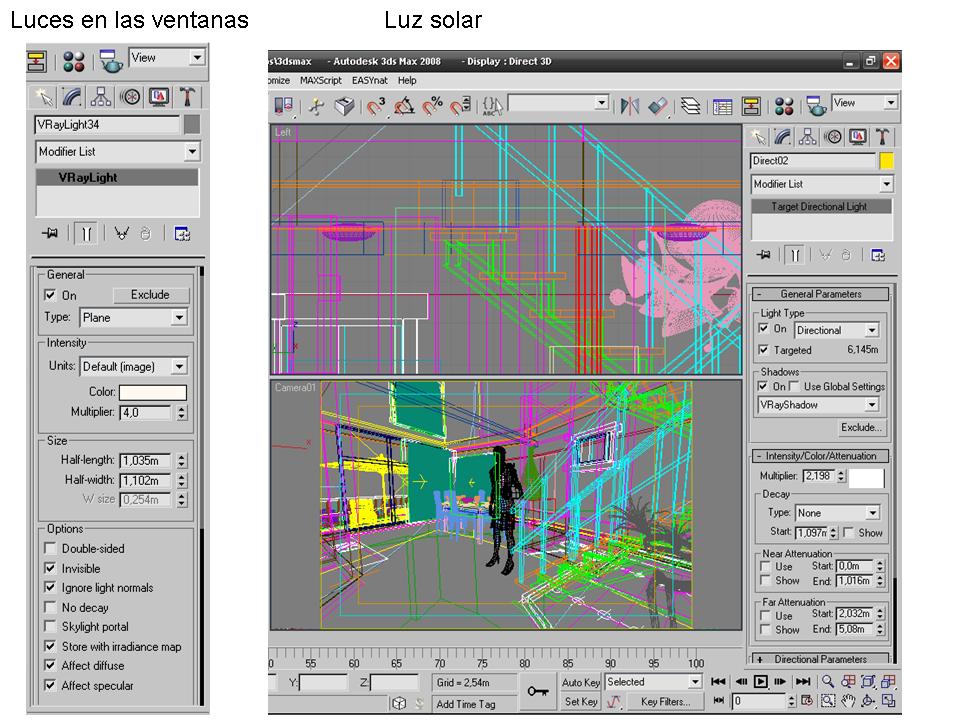Open Modifier List dropdown in the VRayLight34 panel
Screen dimensions: 960x720
(x=118, y=151)
